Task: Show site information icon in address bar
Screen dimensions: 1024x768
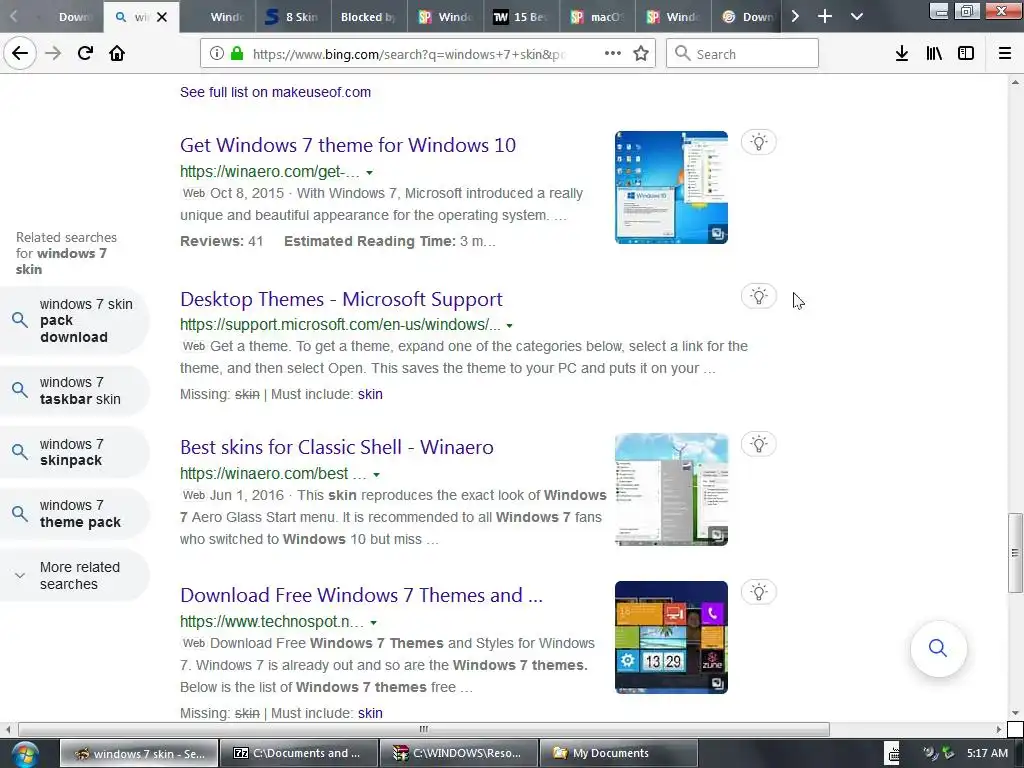Action: (217, 54)
